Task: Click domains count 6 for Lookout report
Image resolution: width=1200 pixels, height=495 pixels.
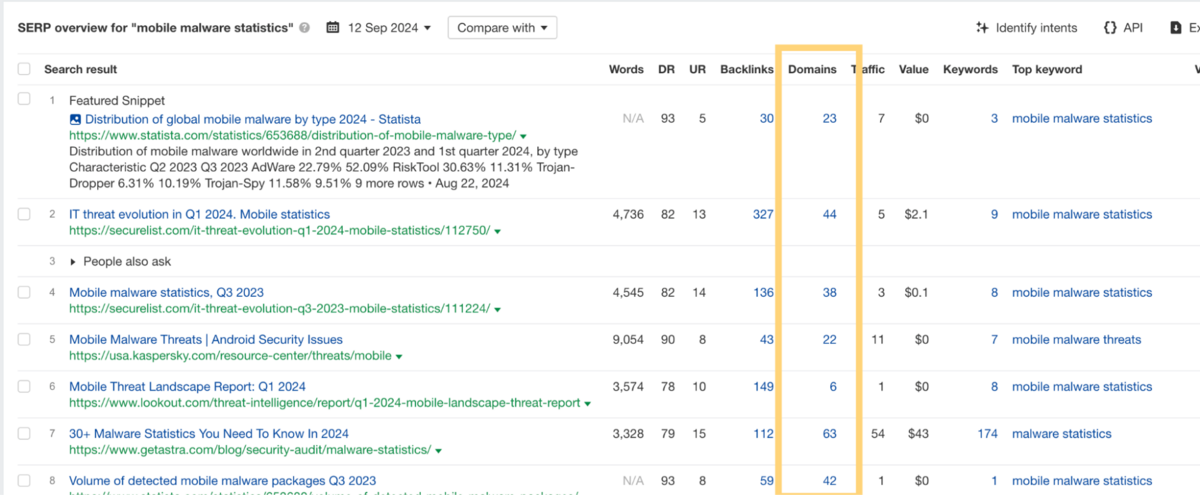Action: [833, 386]
